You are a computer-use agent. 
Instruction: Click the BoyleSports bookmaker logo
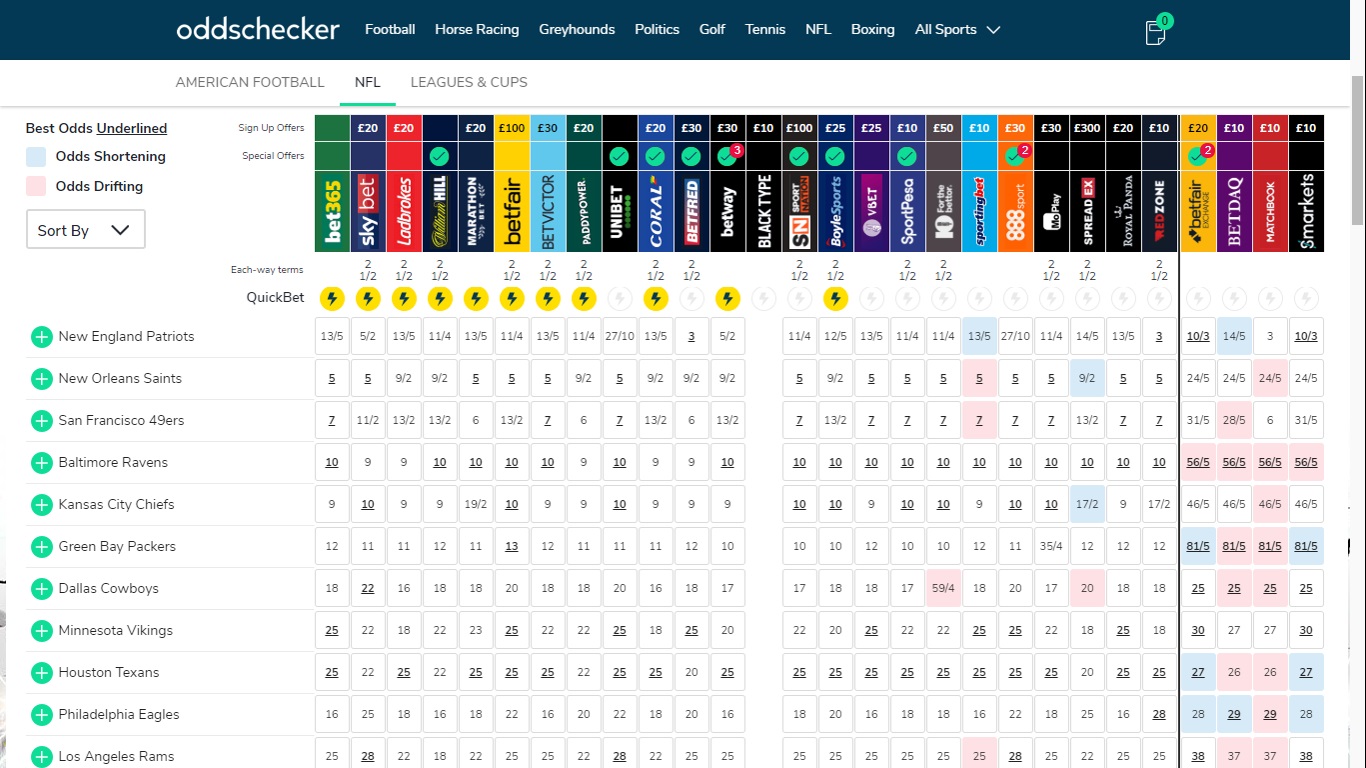coord(836,212)
